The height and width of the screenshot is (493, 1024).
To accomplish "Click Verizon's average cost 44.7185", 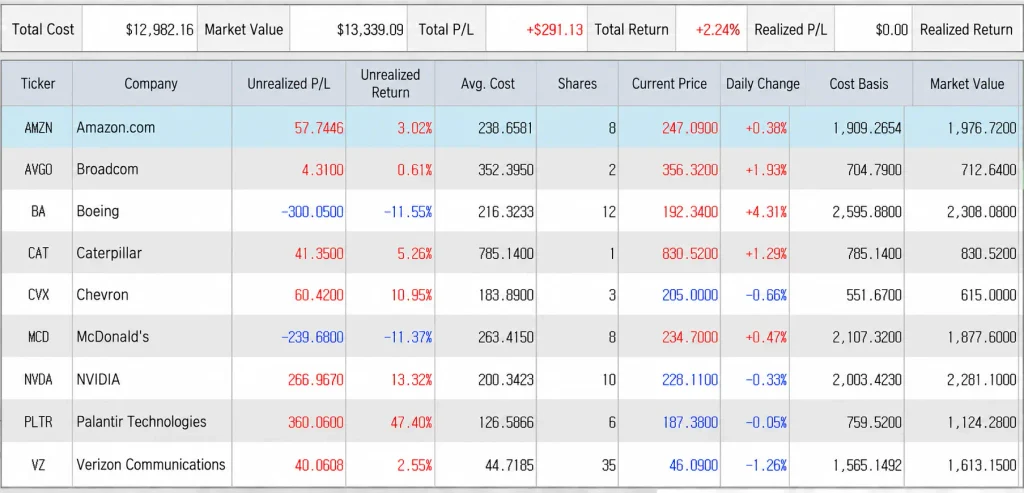I will 508,465.
